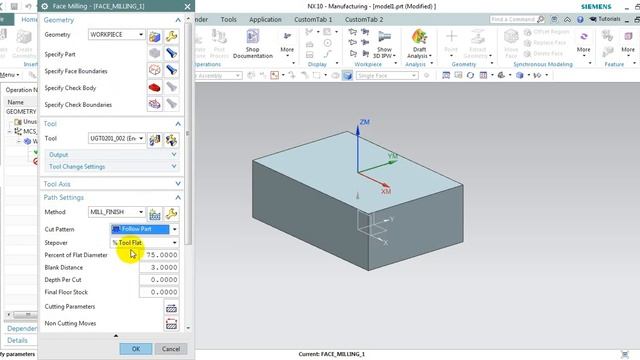
Task: Click the search magnifier in Find a Command
Action: click(541, 19)
